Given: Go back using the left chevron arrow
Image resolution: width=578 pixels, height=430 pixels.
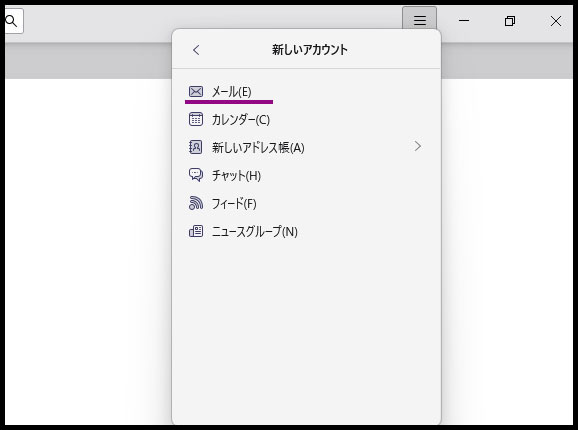Looking at the screenshot, I should pyautogui.click(x=196, y=50).
